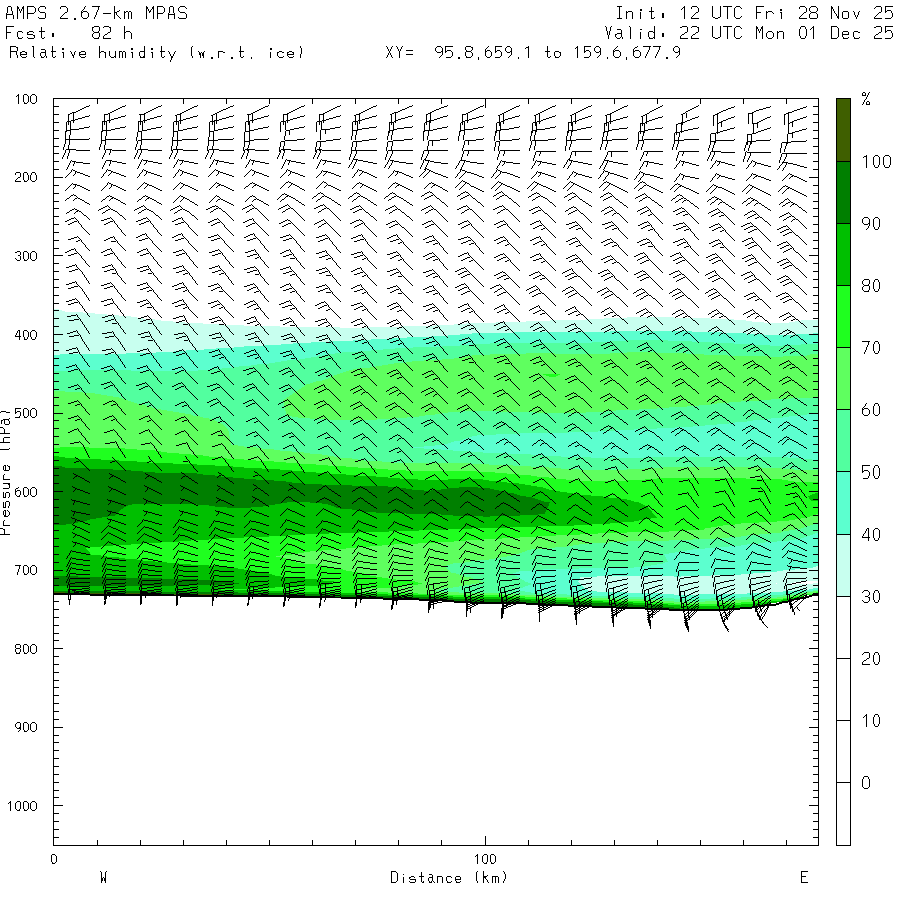The width and height of the screenshot is (900, 900).
Task: Click the 600 hPa pressure axis label
Action: 26,492
